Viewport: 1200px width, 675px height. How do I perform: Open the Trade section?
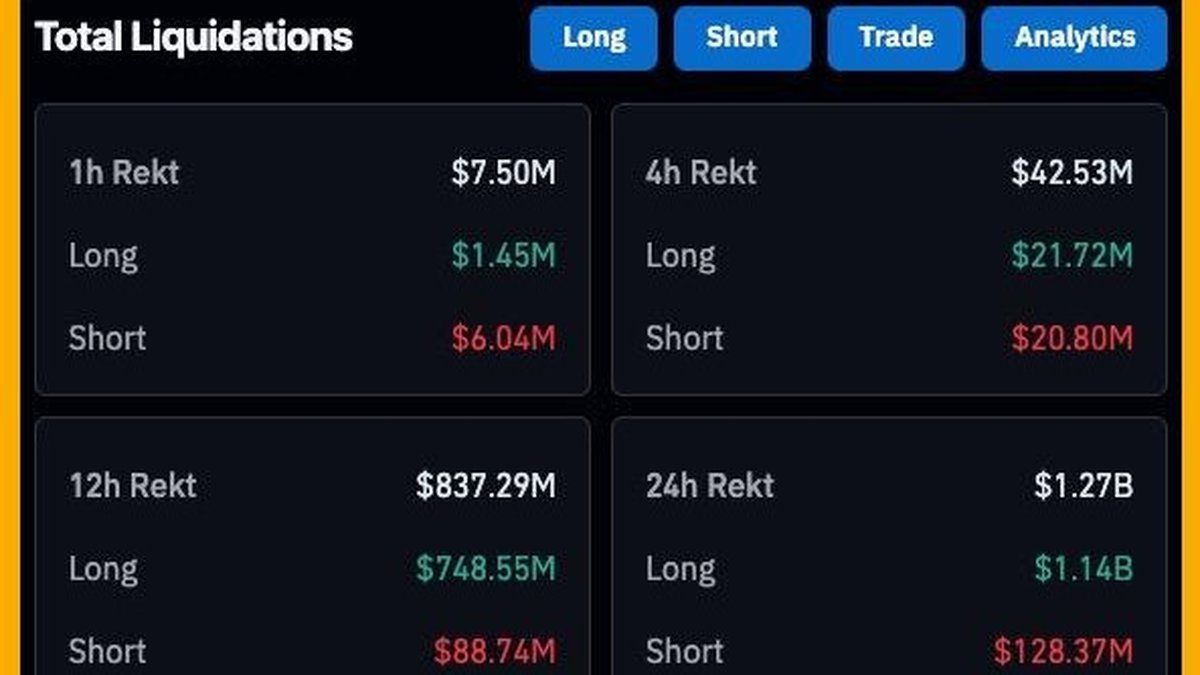tap(895, 38)
